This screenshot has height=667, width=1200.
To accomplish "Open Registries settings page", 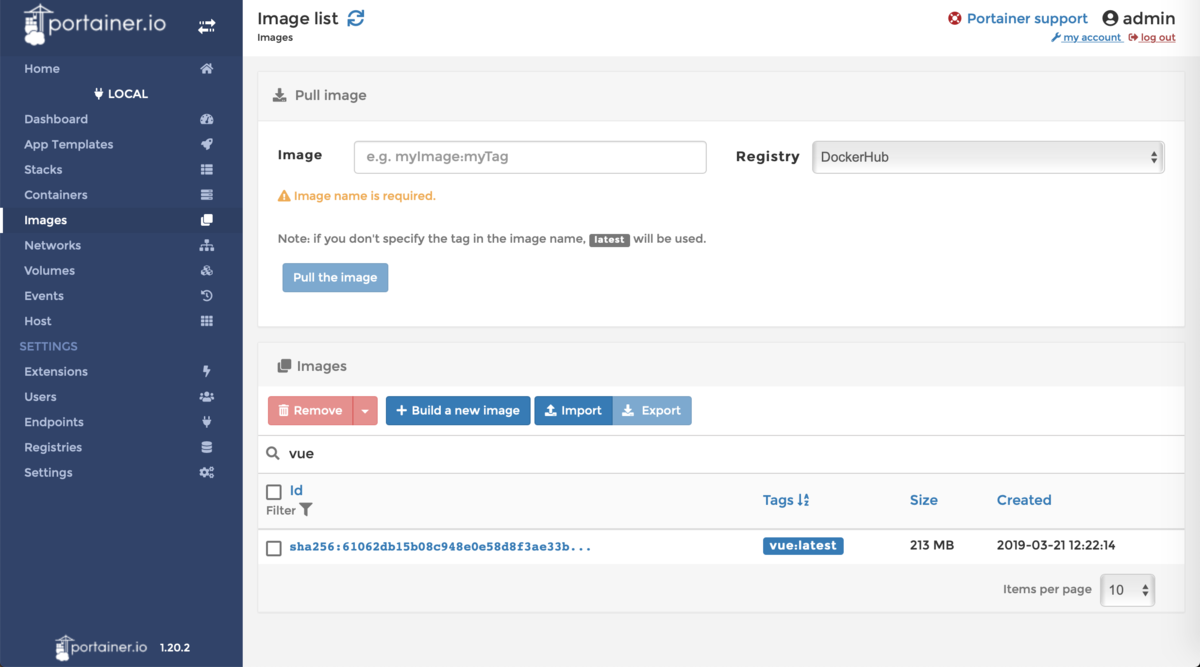I will (x=53, y=447).
